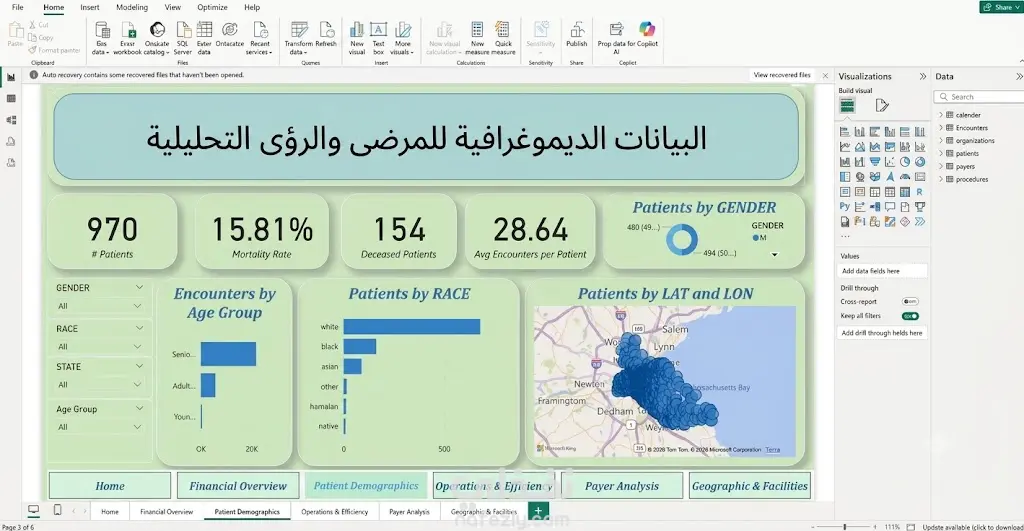Add a new report page with plus button
This screenshot has height=531, width=1024.
[x=537, y=511]
